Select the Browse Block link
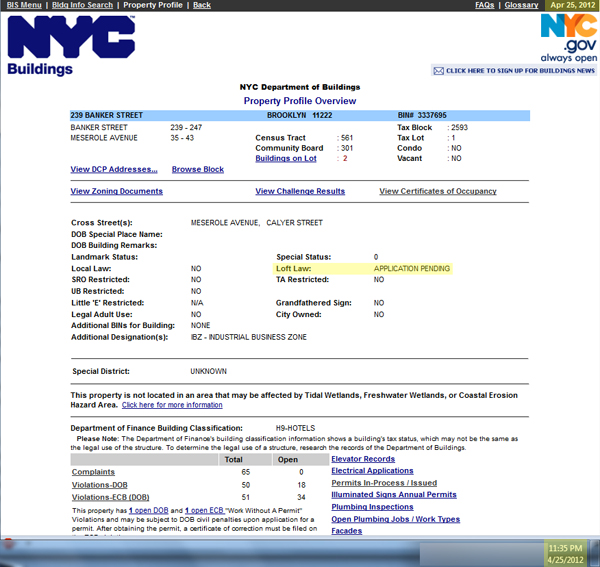600x567 pixels. (x=197, y=169)
